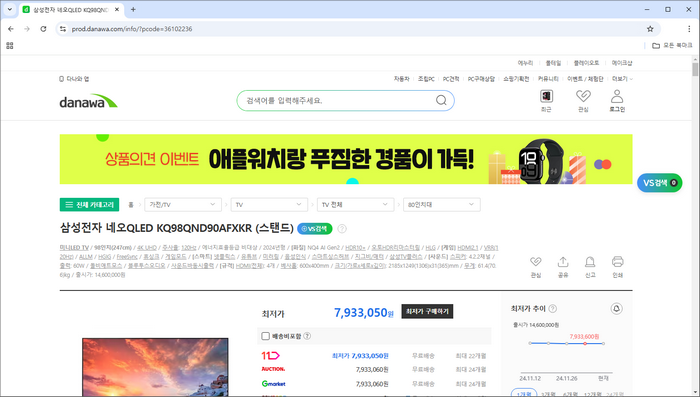Screen dimensions: 700x397
Task: Reload the page in Chrome
Action: tap(43, 29)
